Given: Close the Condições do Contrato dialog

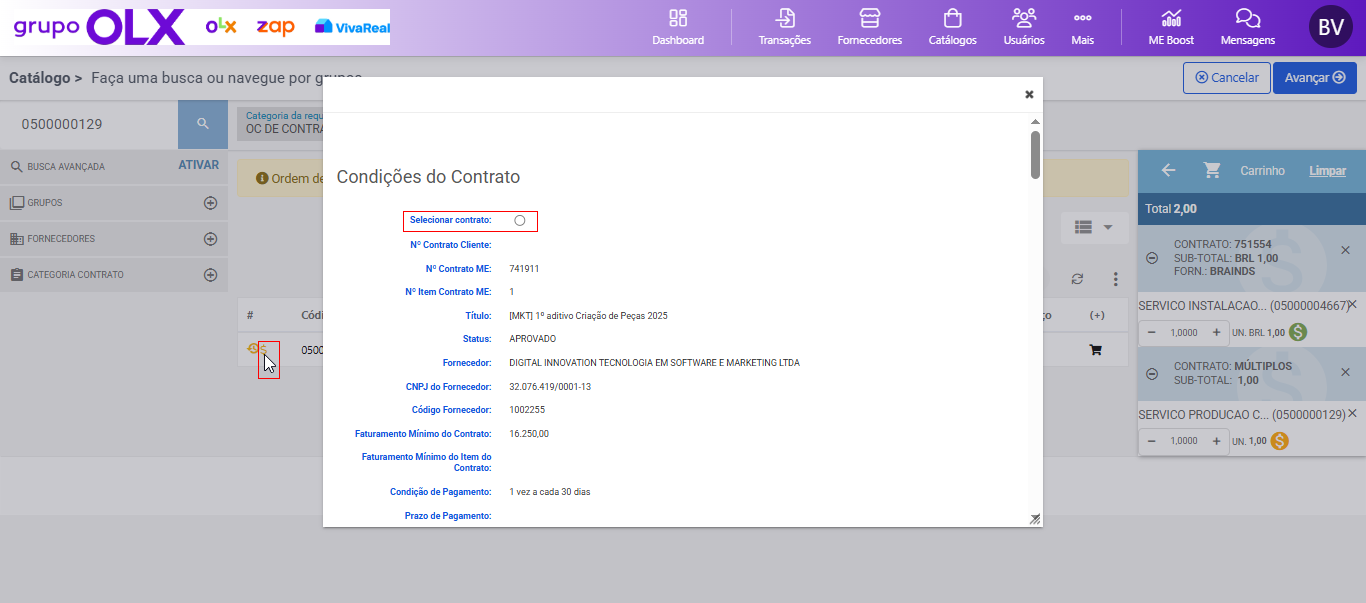Looking at the screenshot, I should [x=1029, y=94].
